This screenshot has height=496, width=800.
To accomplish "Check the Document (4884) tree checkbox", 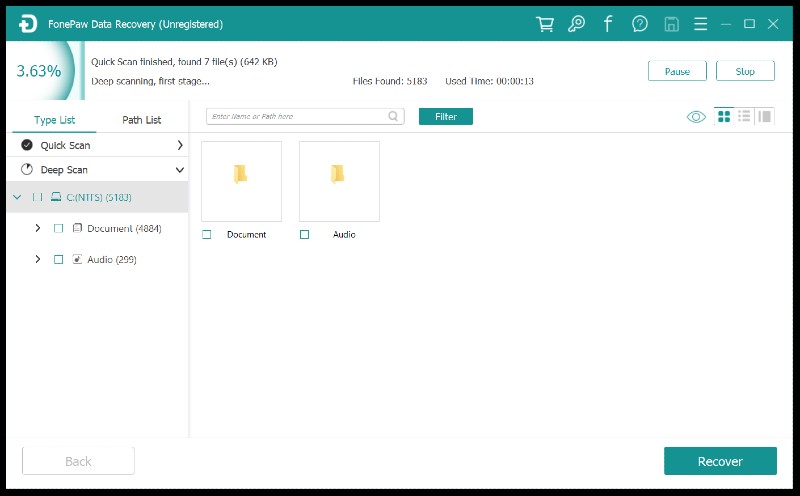I will coord(59,228).
